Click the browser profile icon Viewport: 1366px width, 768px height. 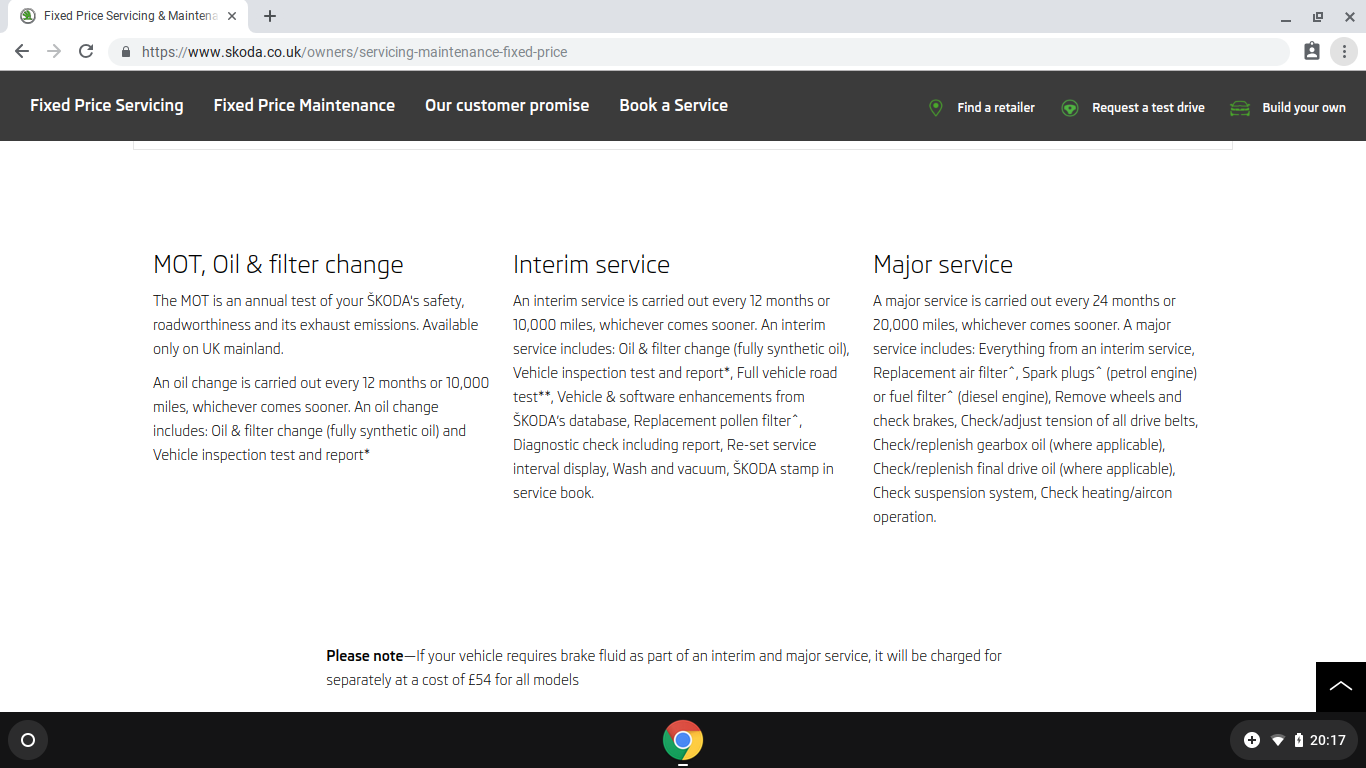click(1312, 51)
